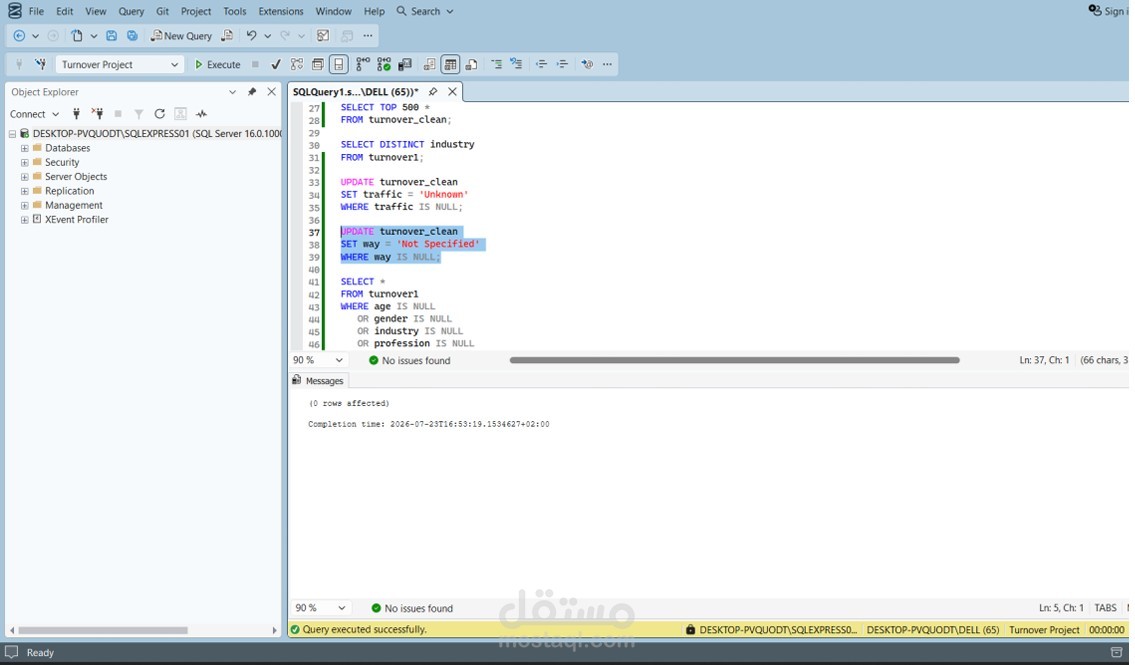The width and height of the screenshot is (1135, 665).
Task: Open the Object Explorer window position dropdown
Action: pyautogui.click(x=232, y=92)
